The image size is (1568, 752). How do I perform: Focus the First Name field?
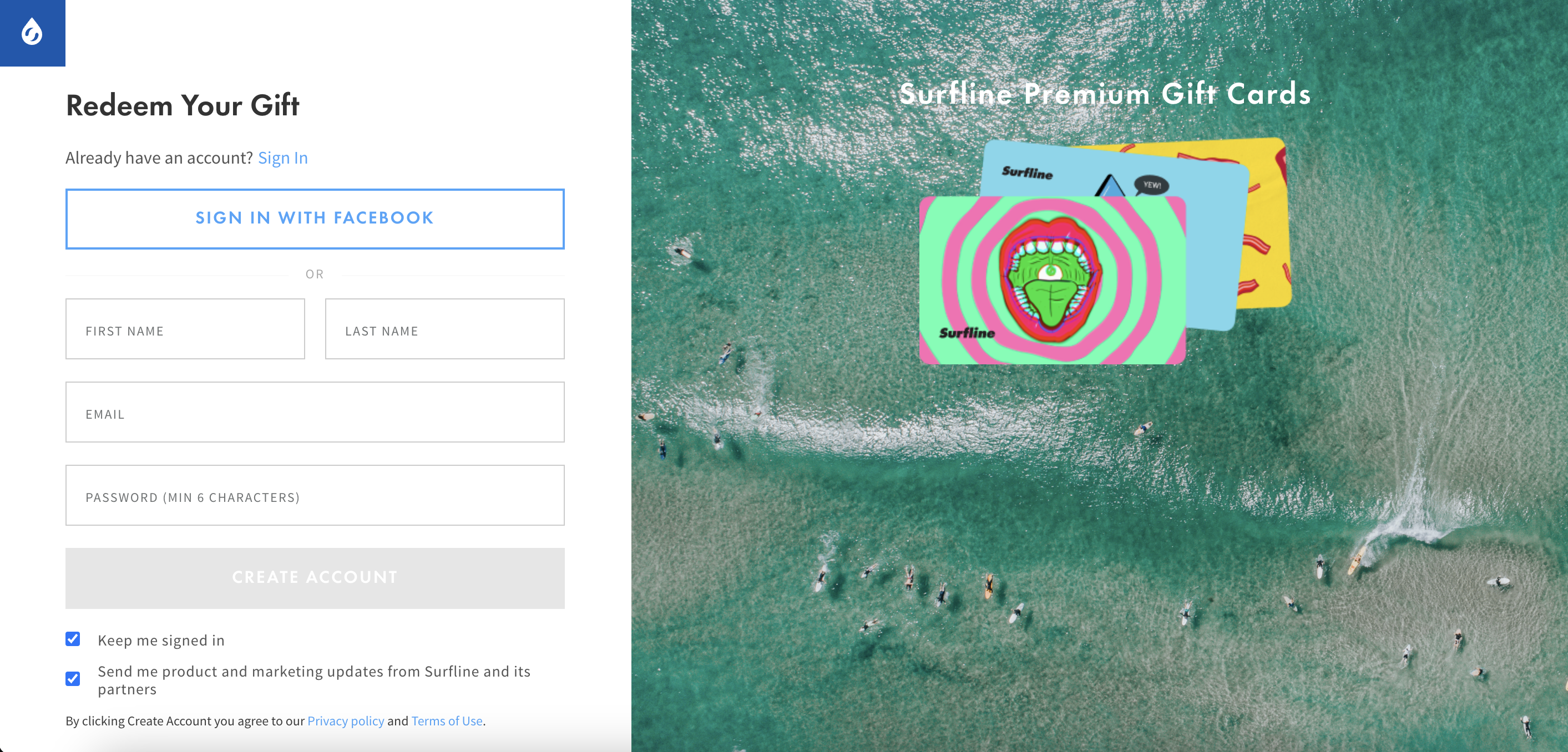185,328
